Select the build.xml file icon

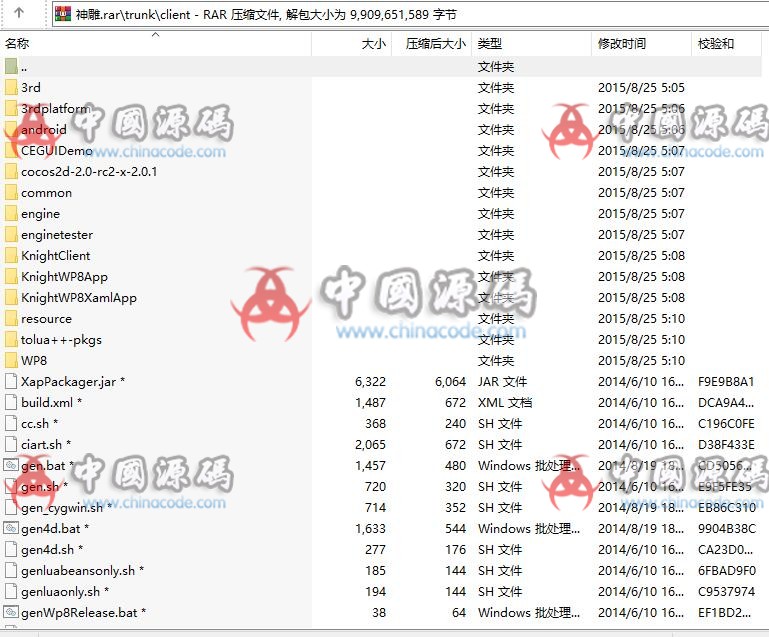11,402
